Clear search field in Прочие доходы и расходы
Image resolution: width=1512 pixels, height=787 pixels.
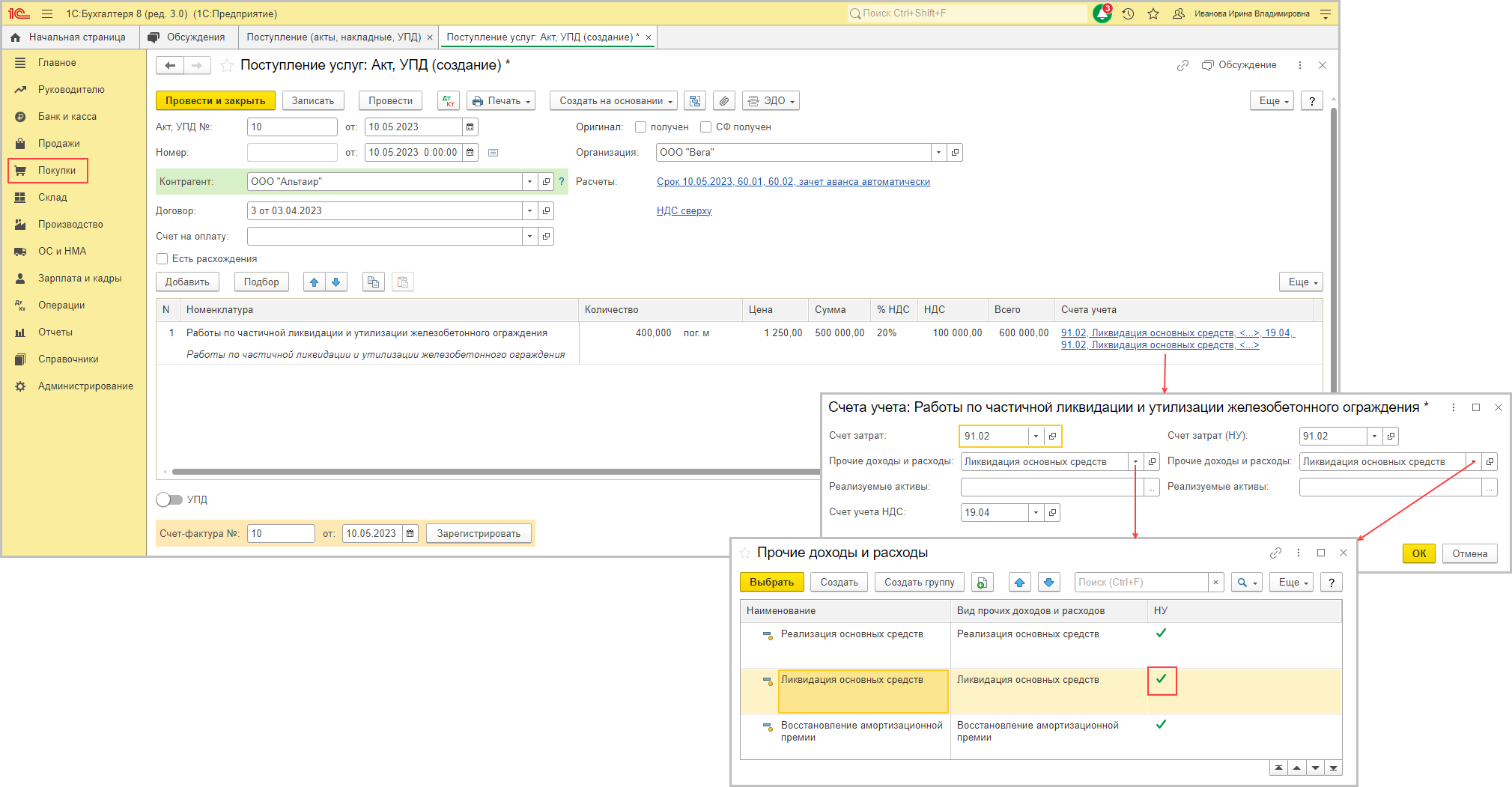coord(1215,583)
